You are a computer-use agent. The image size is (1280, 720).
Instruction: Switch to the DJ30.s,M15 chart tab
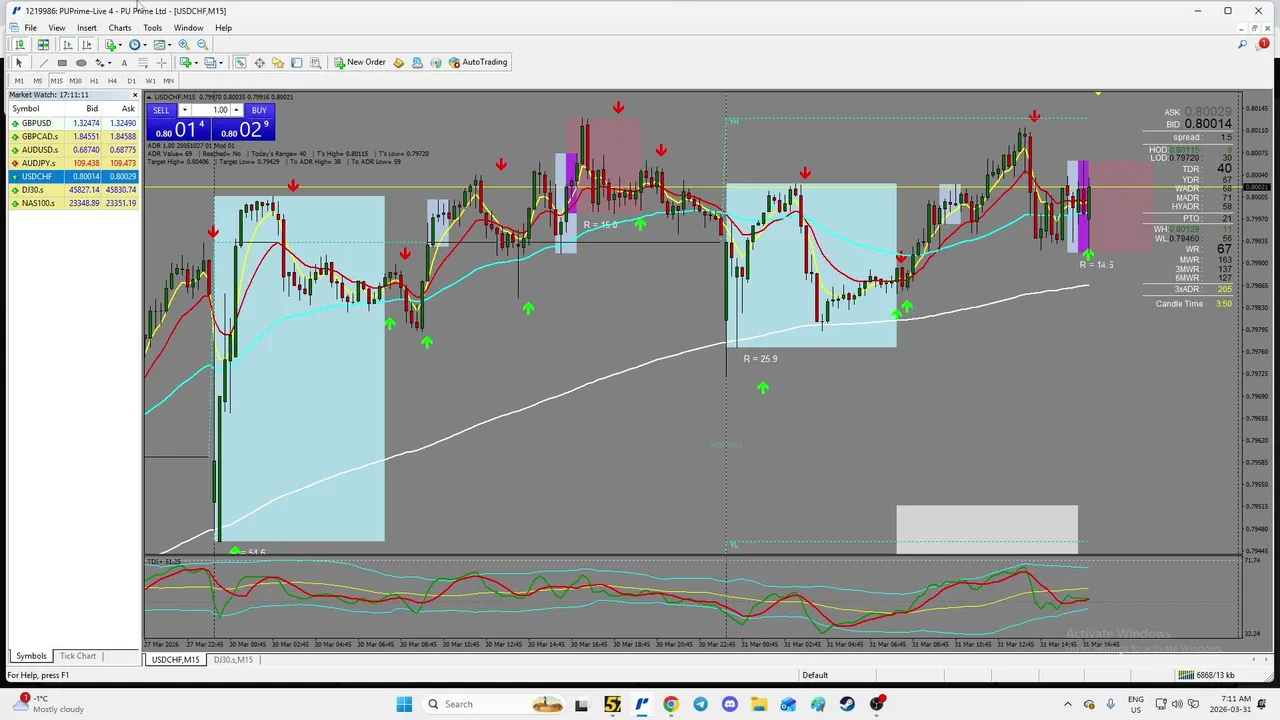233,660
